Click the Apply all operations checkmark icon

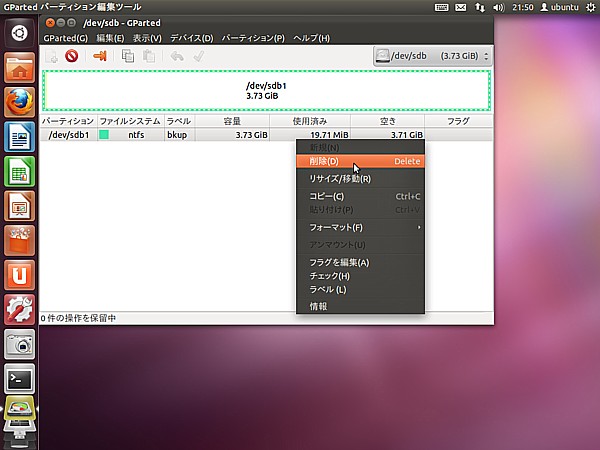[198, 56]
